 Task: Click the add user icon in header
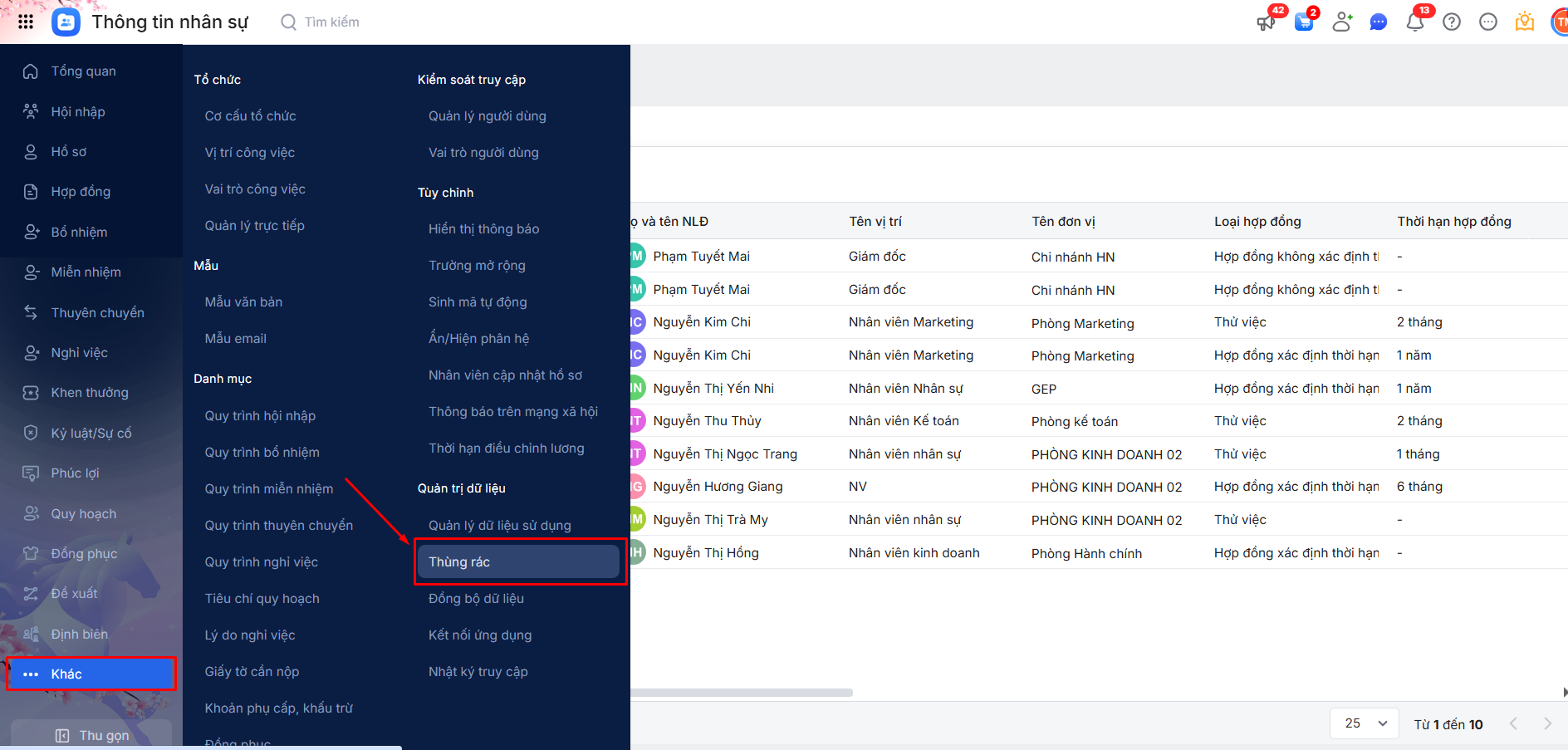click(1341, 22)
